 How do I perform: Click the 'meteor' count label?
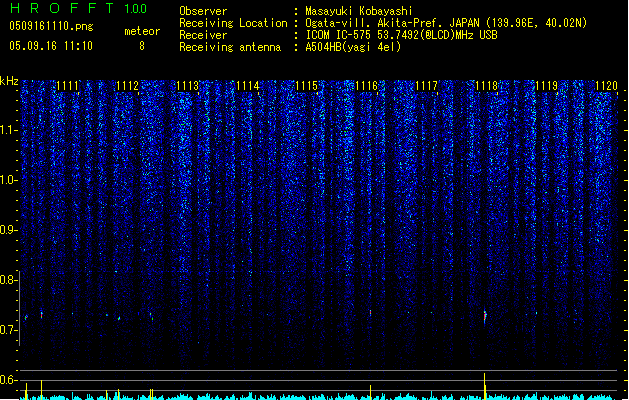142,31
